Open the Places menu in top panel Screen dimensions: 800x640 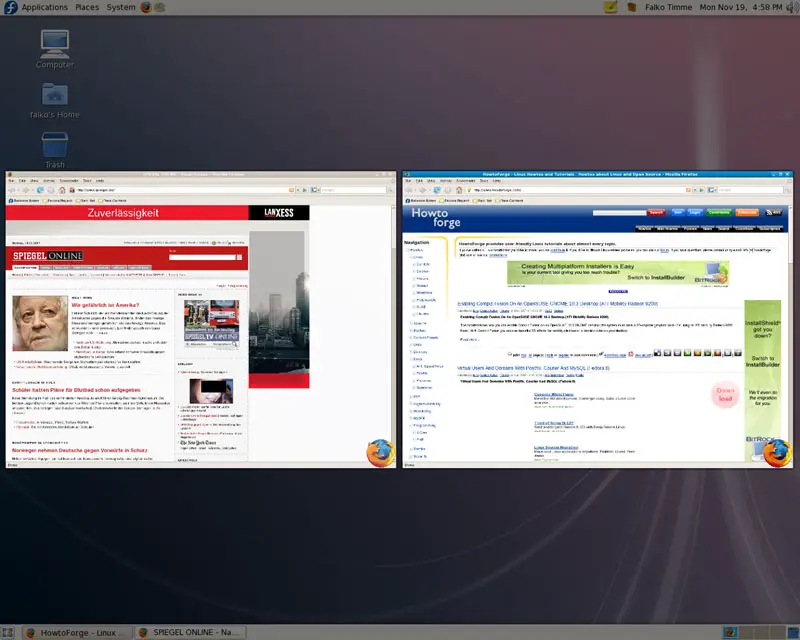point(87,7)
